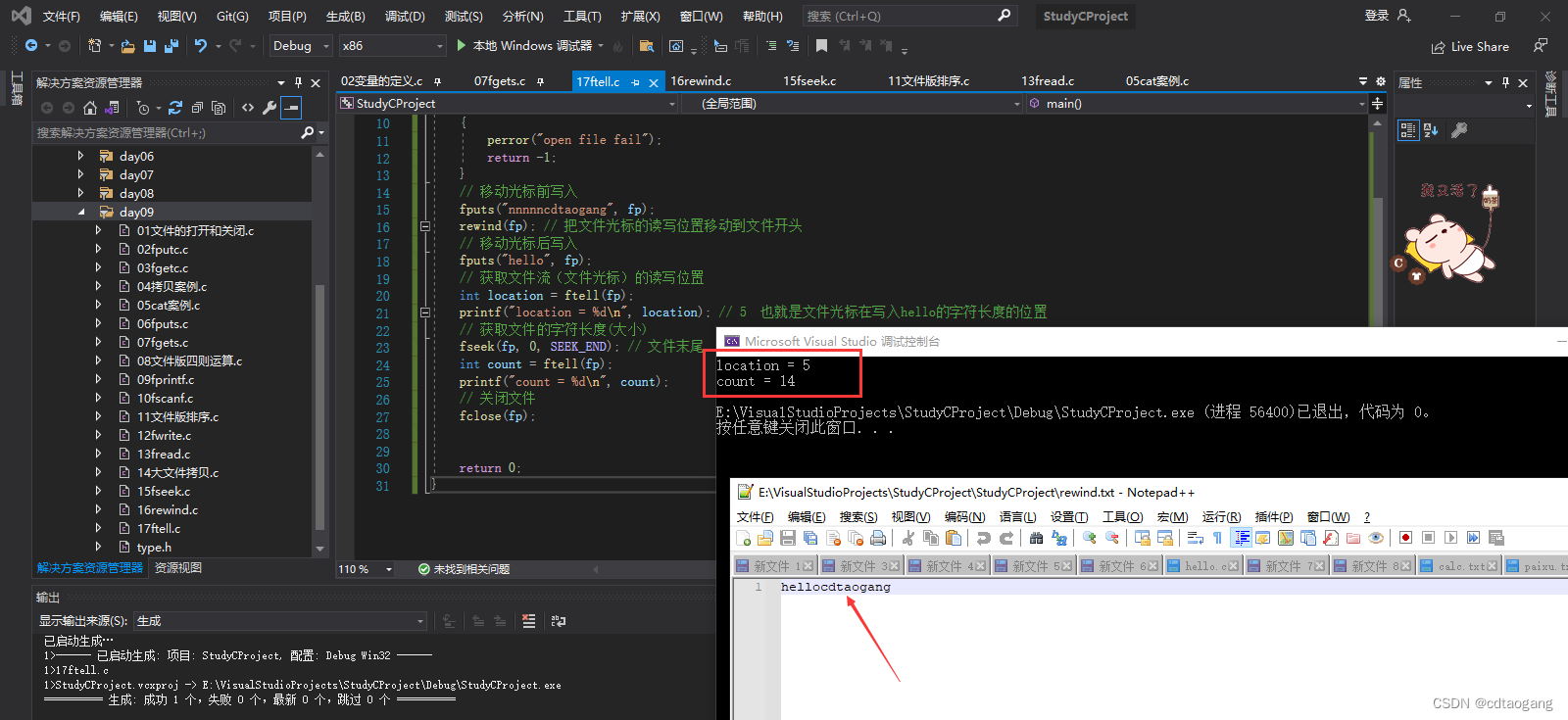Switch to the hello.c tab in Notepad++
1568x720 pixels.
pyautogui.click(x=1204, y=566)
